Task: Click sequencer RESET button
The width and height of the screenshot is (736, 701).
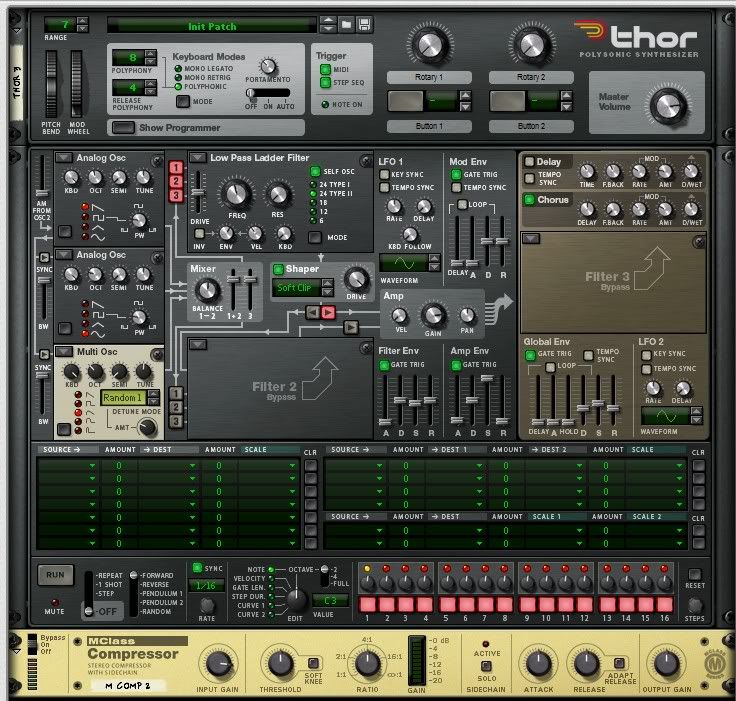Action: [x=694, y=574]
